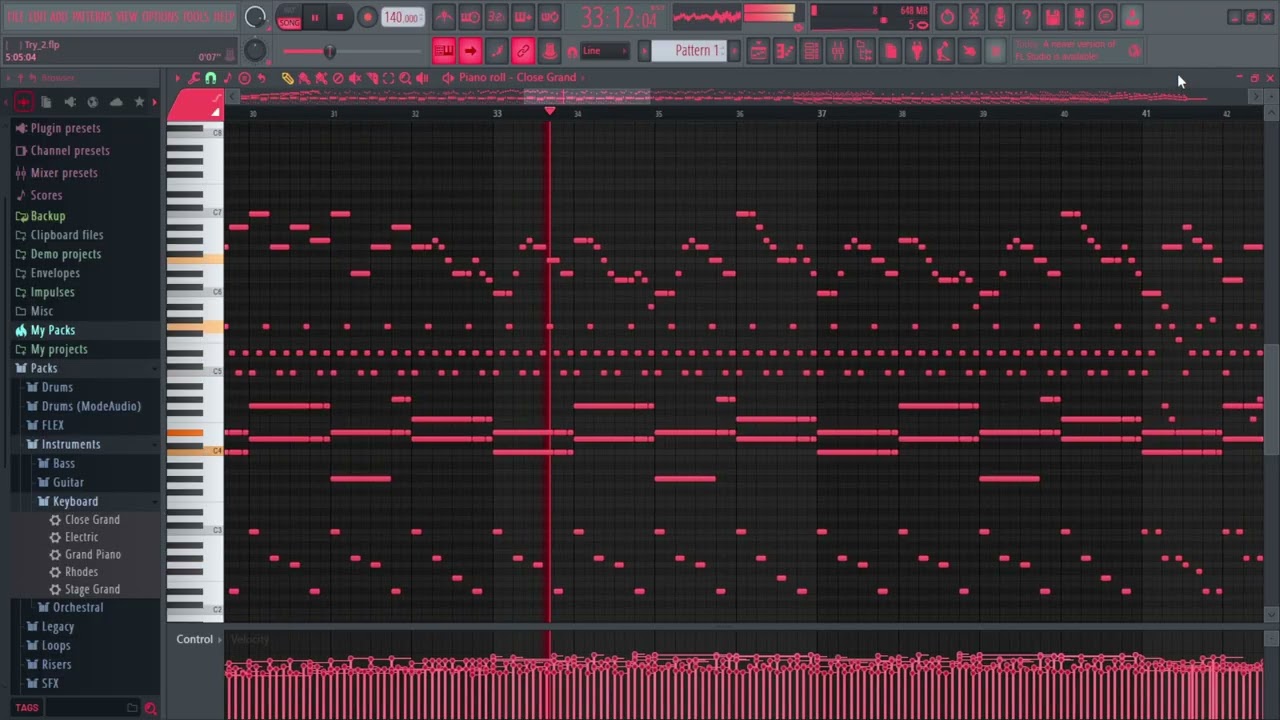Click the microphone recording icon

1000,17
